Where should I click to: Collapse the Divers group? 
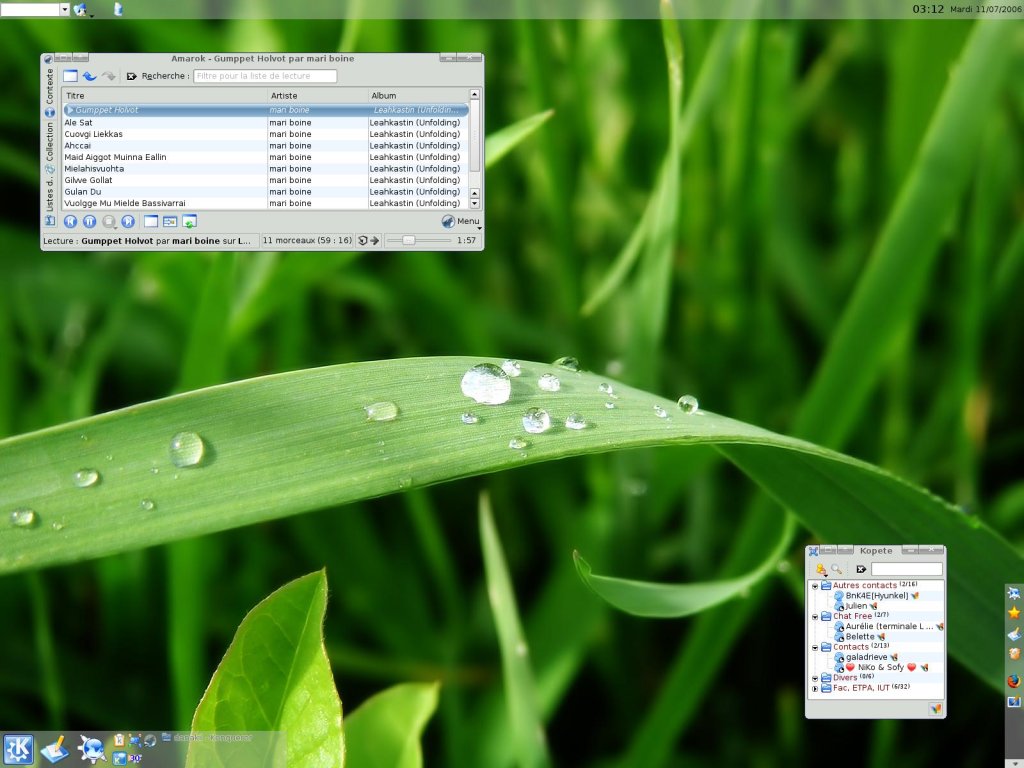tap(815, 678)
